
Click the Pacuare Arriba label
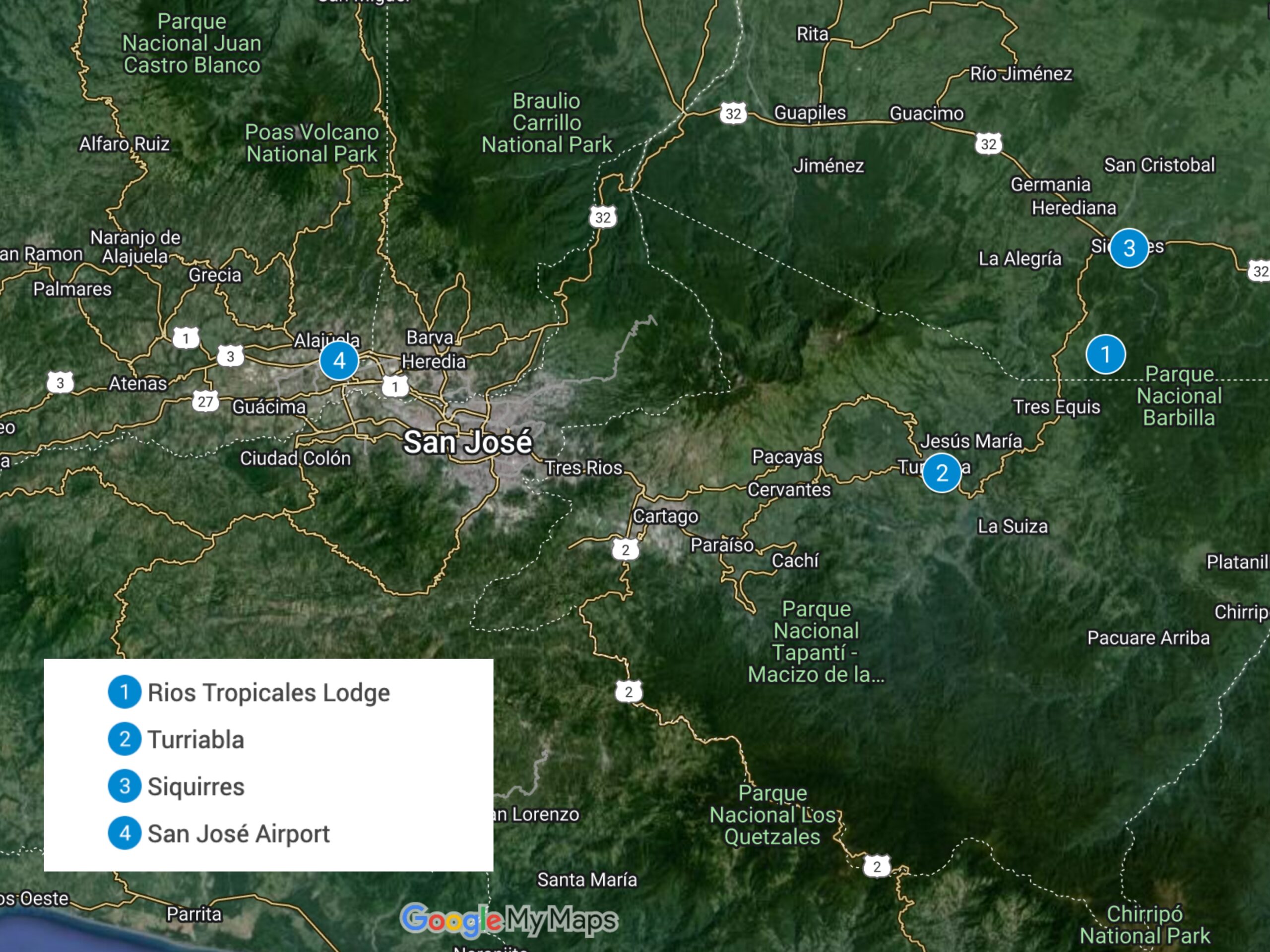coord(1148,638)
